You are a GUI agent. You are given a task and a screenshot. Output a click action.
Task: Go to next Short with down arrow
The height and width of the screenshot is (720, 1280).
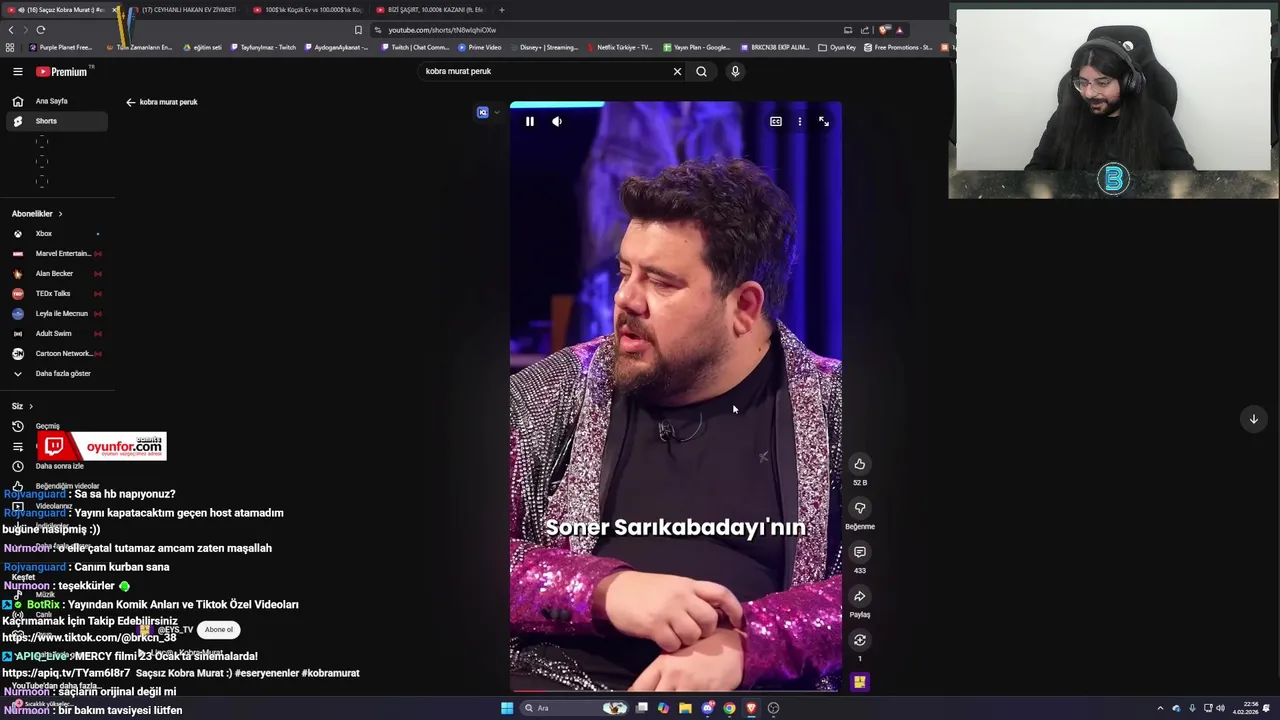[x=1253, y=419]
